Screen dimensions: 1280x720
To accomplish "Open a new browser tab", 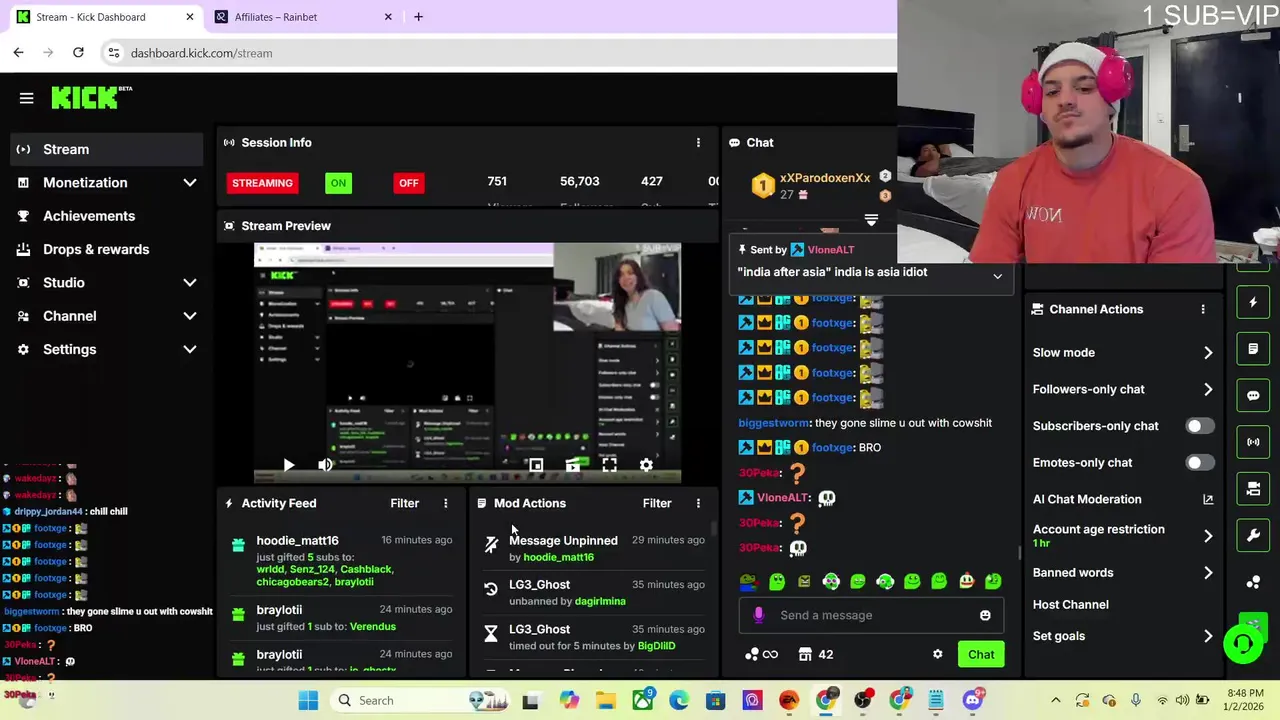I will tap(418, 17).
